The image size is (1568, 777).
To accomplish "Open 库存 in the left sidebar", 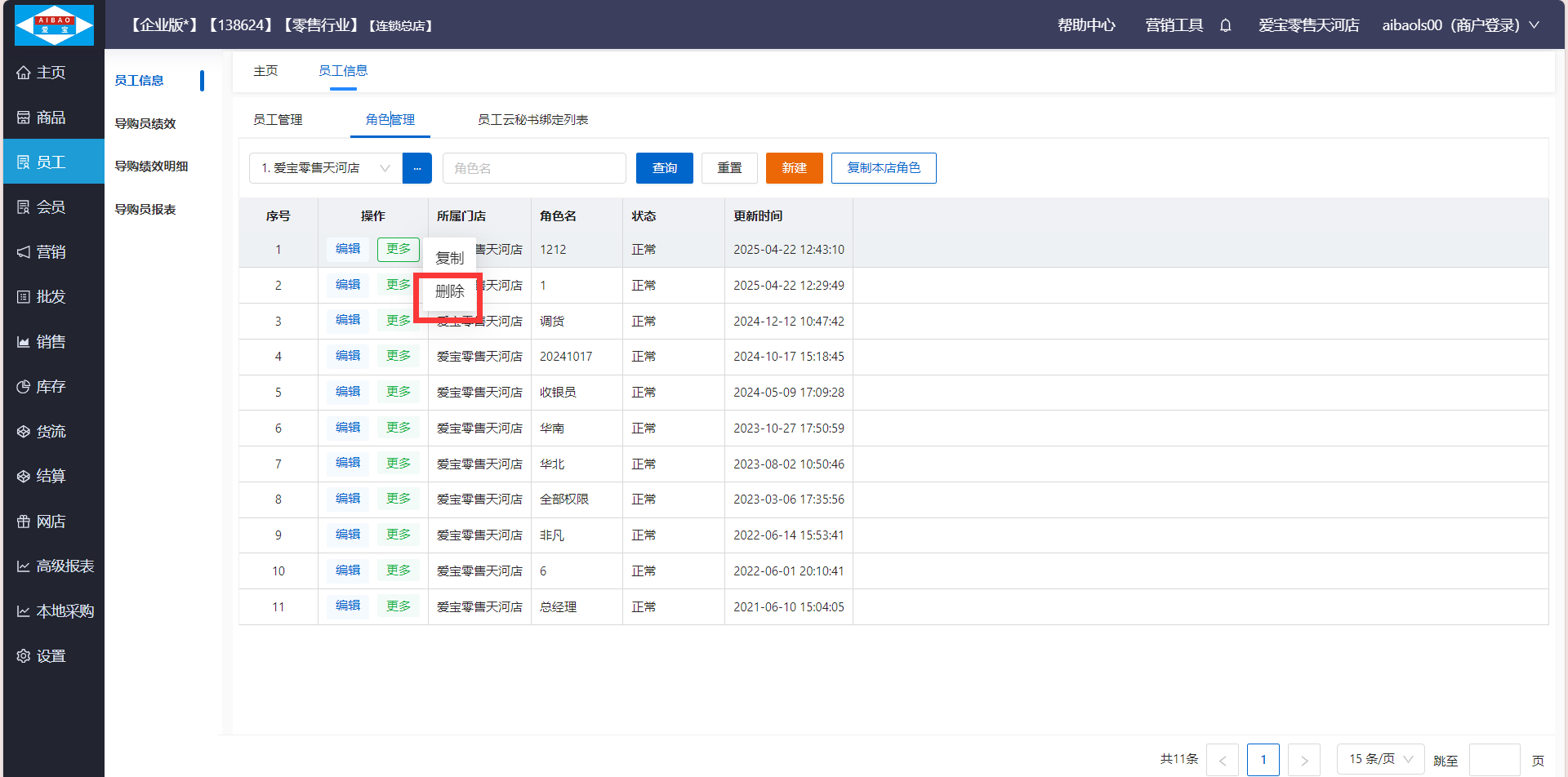I will coord(54,387).
